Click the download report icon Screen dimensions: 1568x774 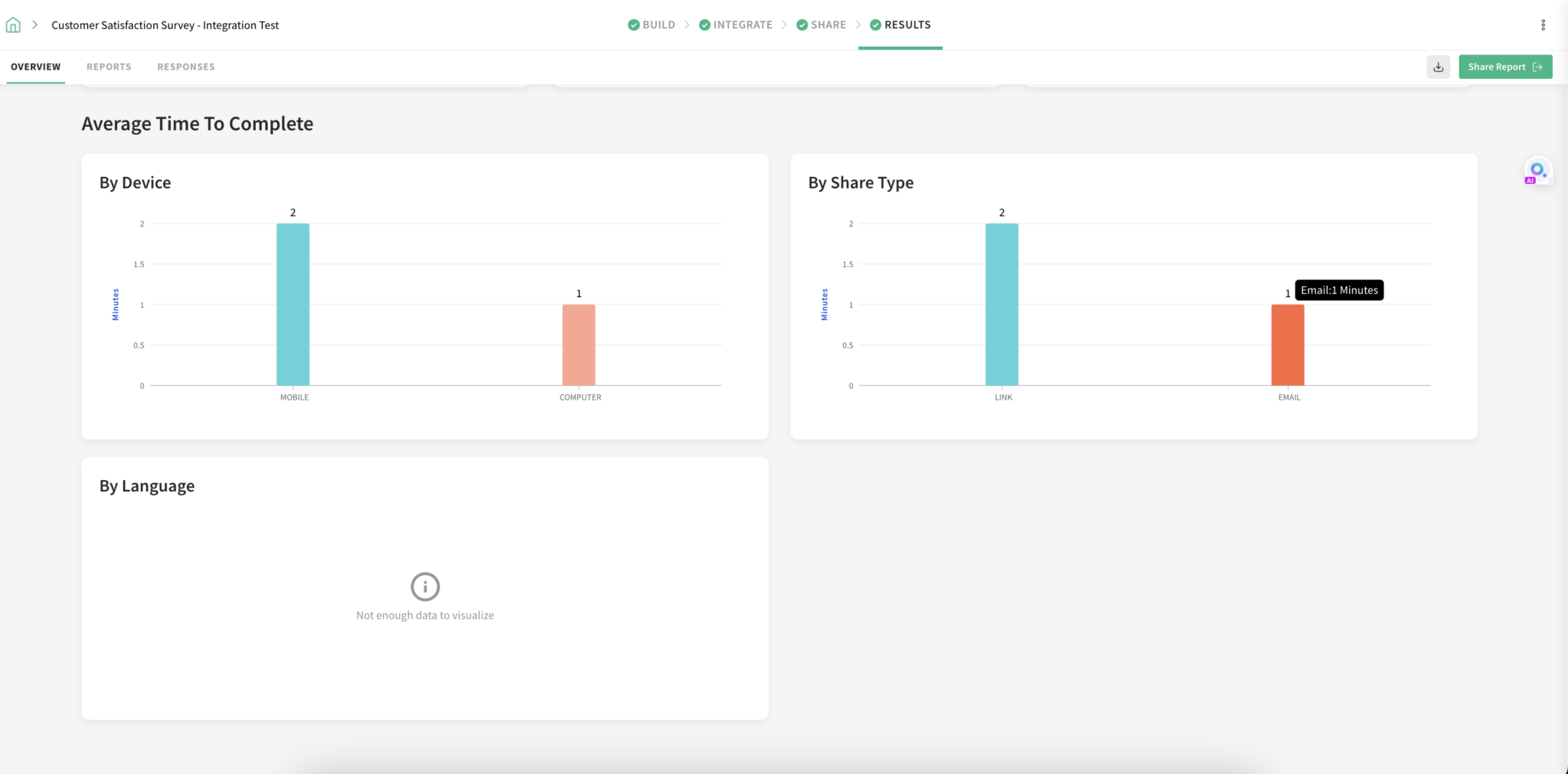(1438, 67)
